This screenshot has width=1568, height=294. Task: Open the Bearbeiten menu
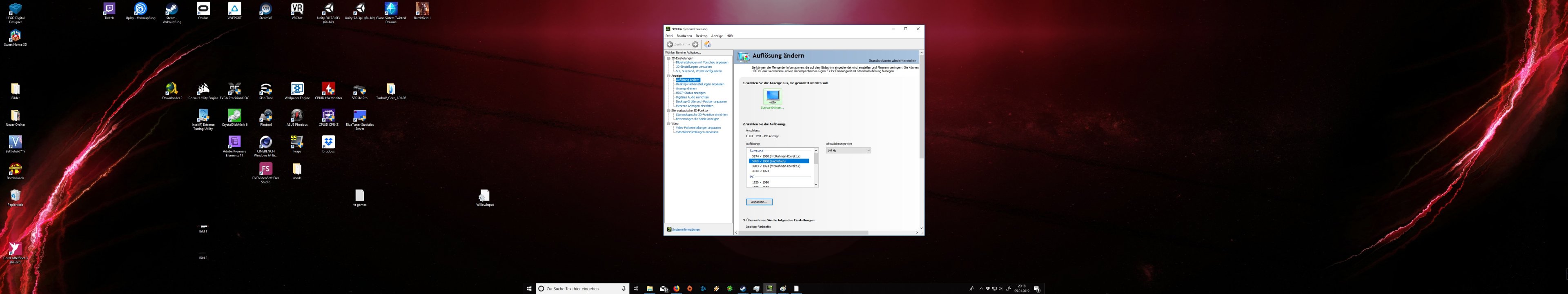684,36
